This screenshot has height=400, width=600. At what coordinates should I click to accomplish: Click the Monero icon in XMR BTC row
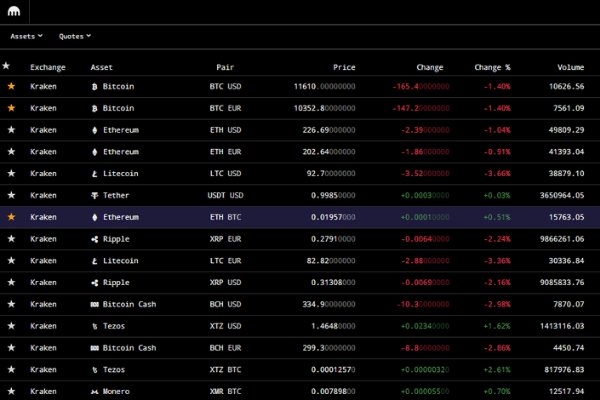click(95, 391)
